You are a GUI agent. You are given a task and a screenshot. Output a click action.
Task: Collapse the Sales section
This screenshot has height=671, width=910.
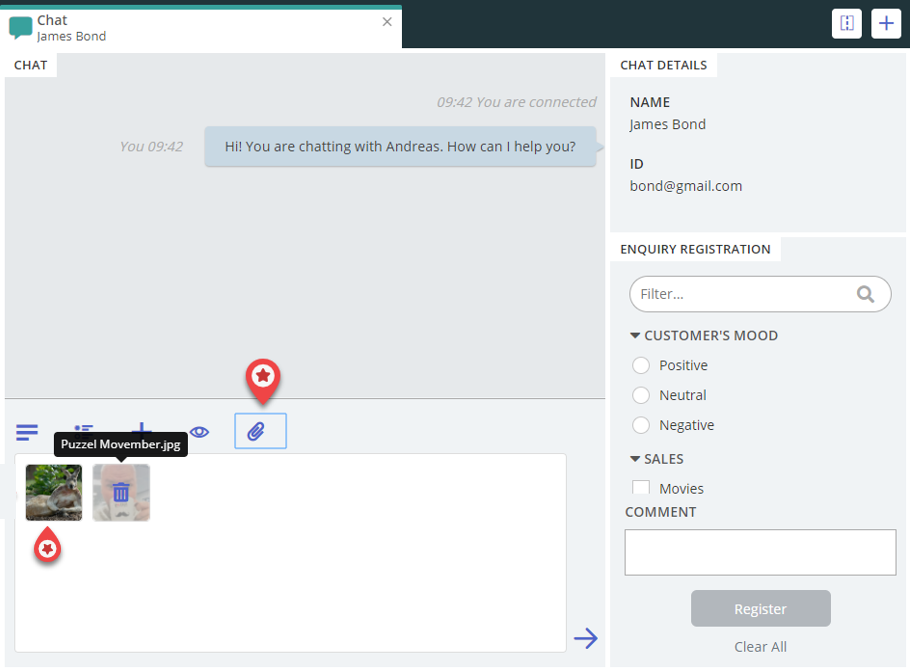[x=635, y=459]
